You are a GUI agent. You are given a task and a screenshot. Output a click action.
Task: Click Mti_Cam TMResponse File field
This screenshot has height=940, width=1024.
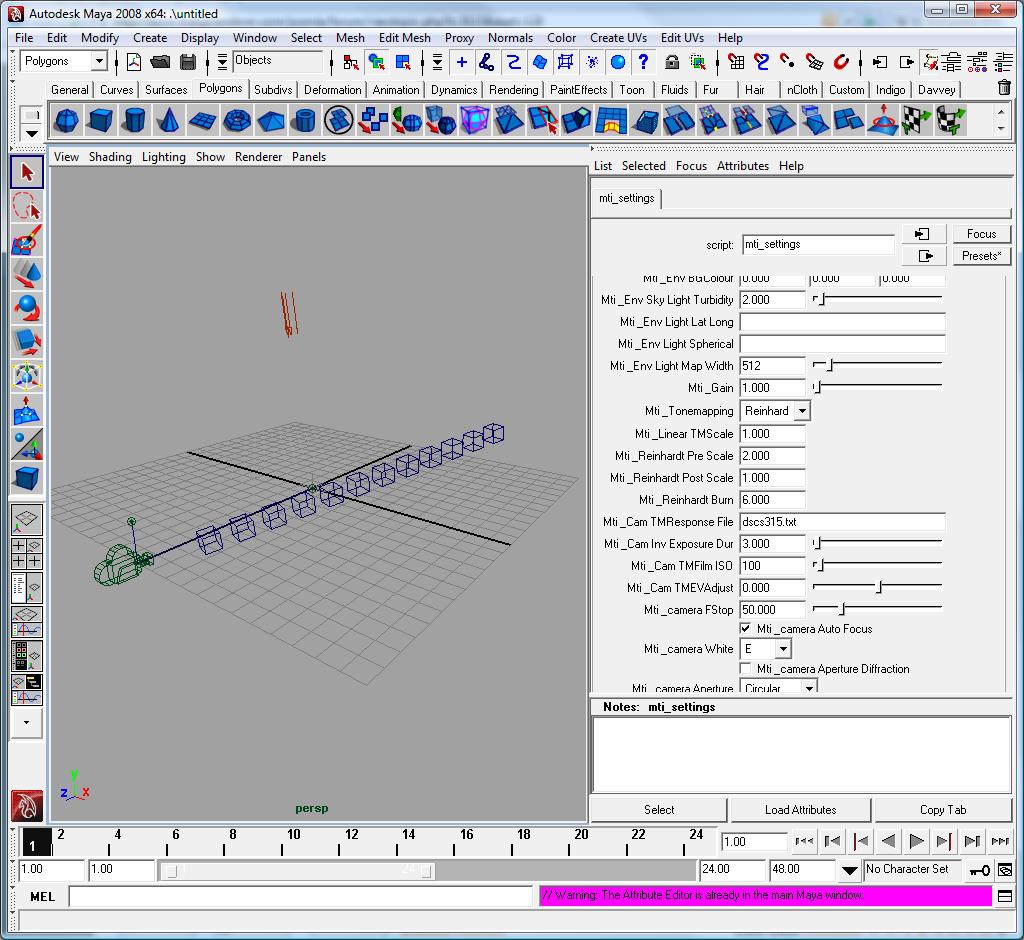842,522
